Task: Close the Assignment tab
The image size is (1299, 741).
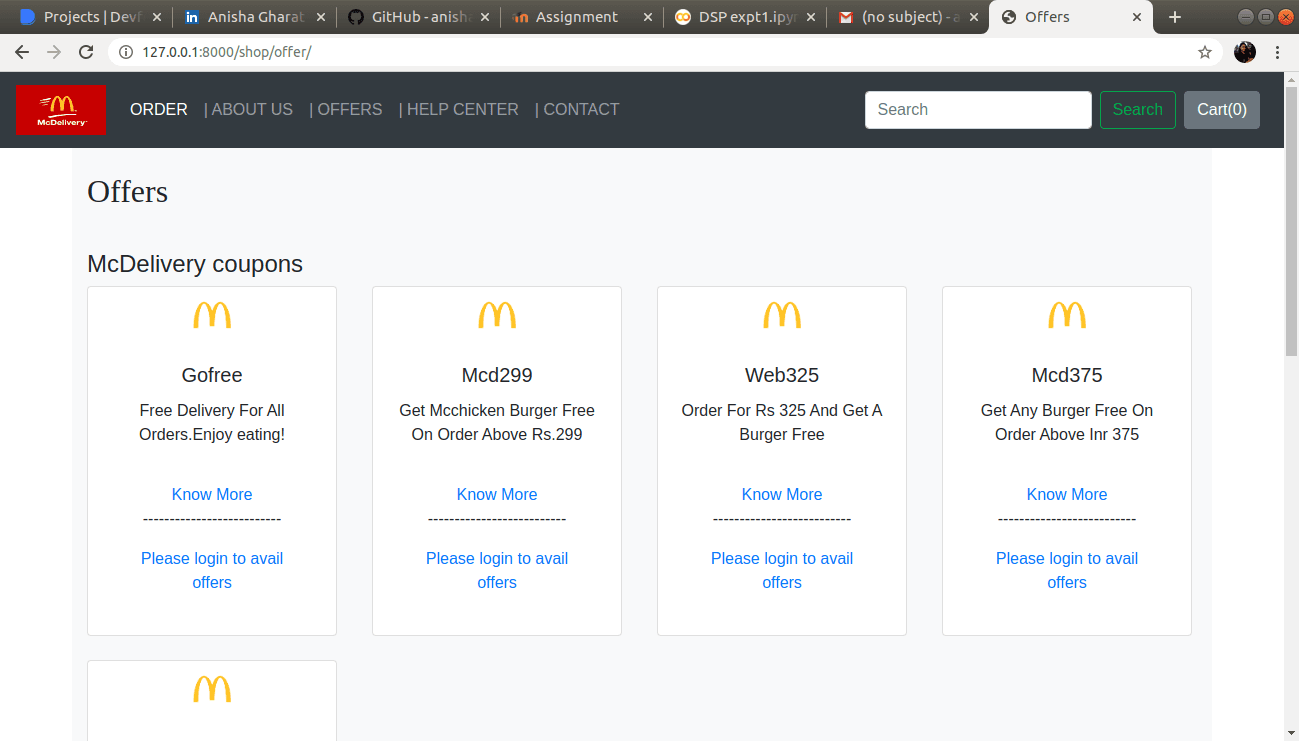Action: pos(648,17)
